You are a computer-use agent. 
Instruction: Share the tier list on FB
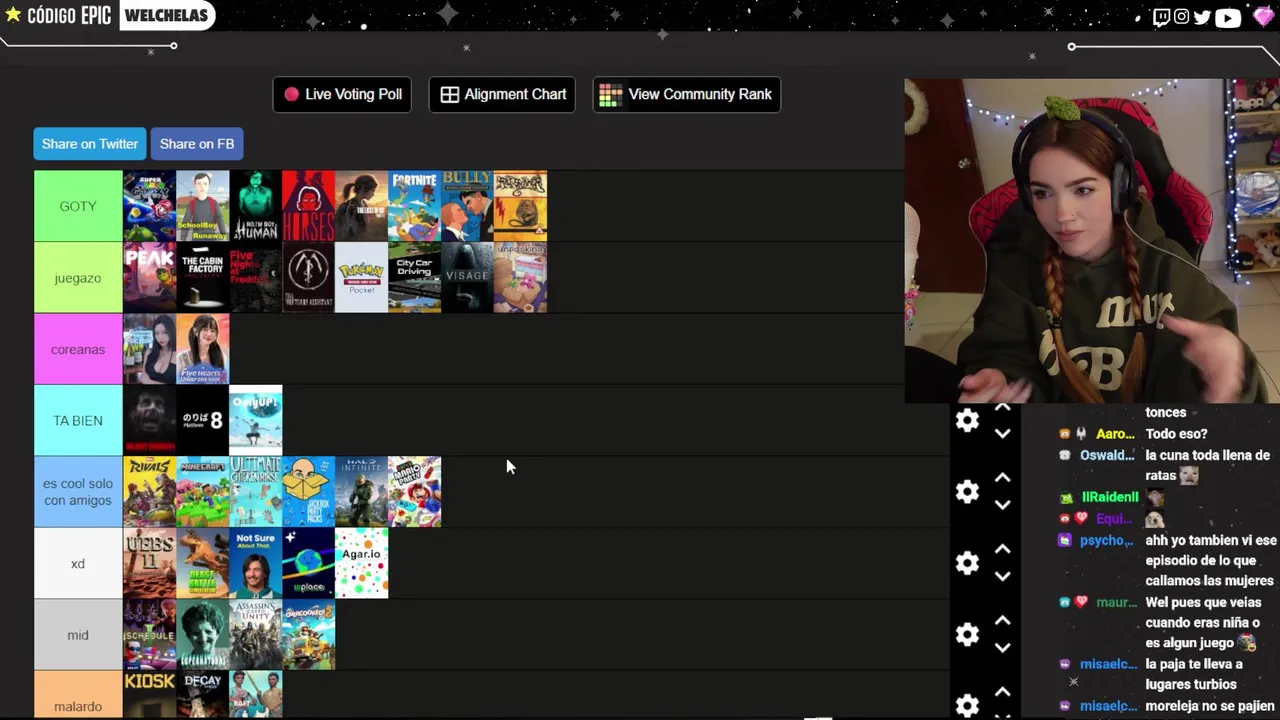click(197, 144)
